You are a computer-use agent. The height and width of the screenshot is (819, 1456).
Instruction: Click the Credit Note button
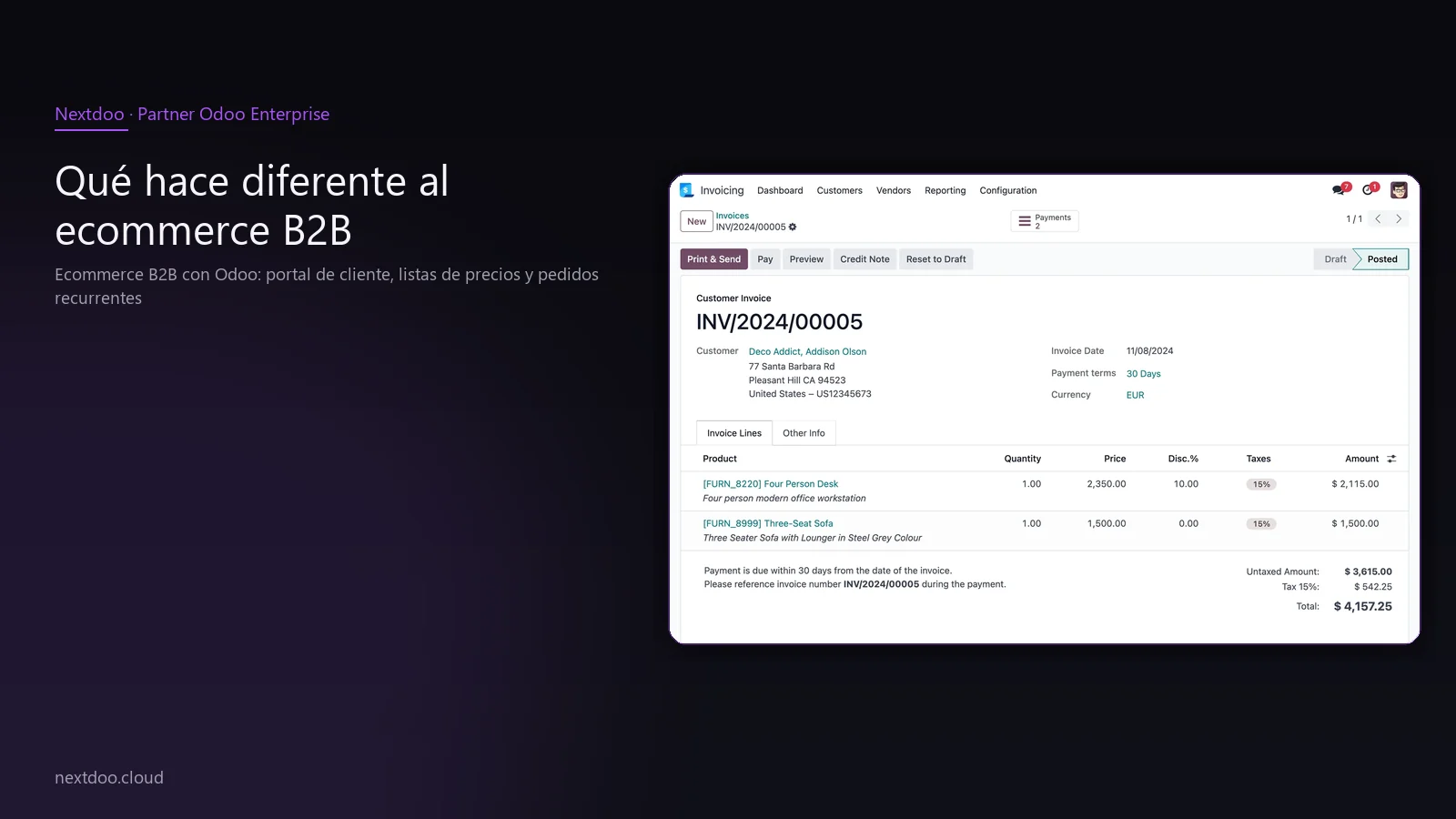click(x=864, y=259)
